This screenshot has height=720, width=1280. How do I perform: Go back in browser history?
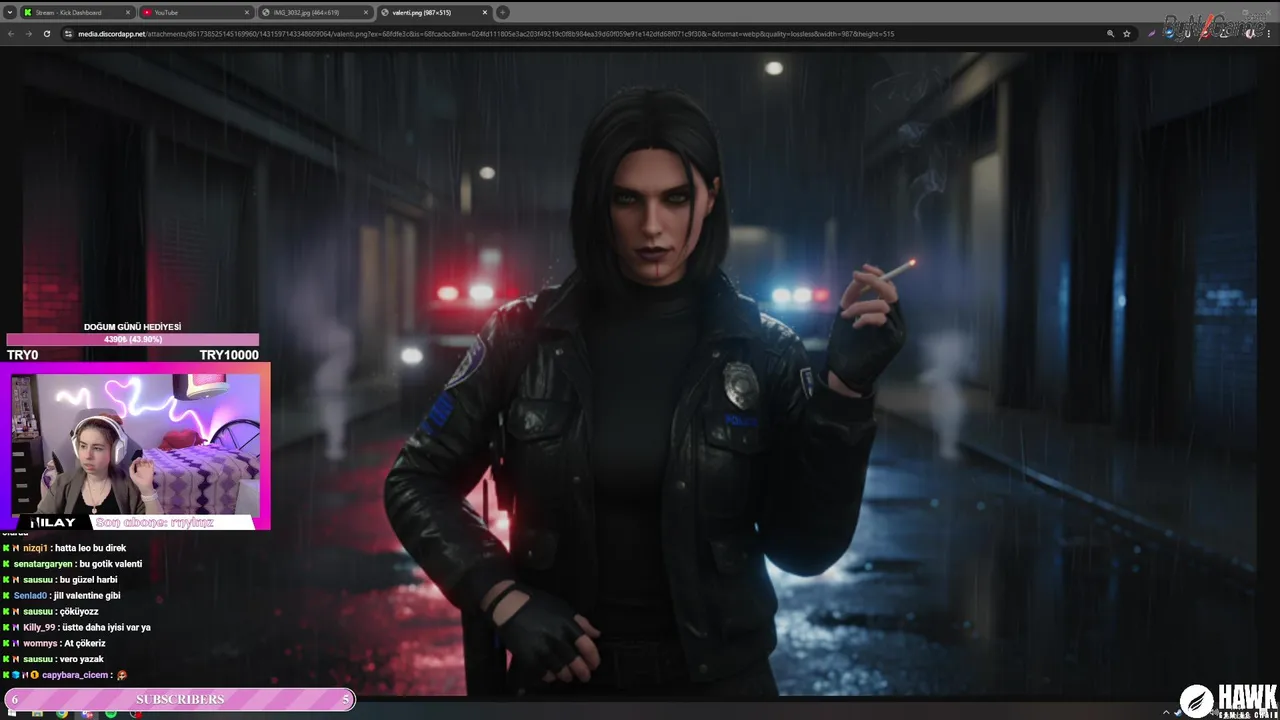(x=11, y=34)
